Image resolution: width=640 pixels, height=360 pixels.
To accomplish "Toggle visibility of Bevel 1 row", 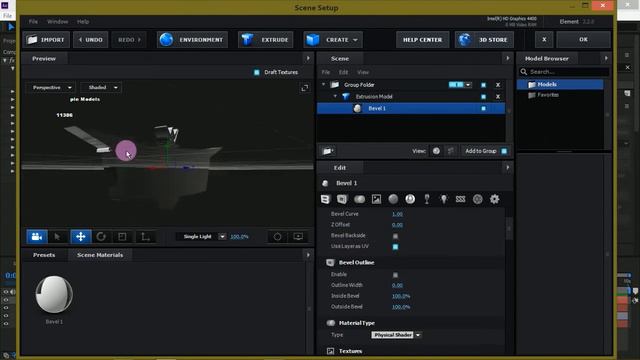I will (483, 109).
